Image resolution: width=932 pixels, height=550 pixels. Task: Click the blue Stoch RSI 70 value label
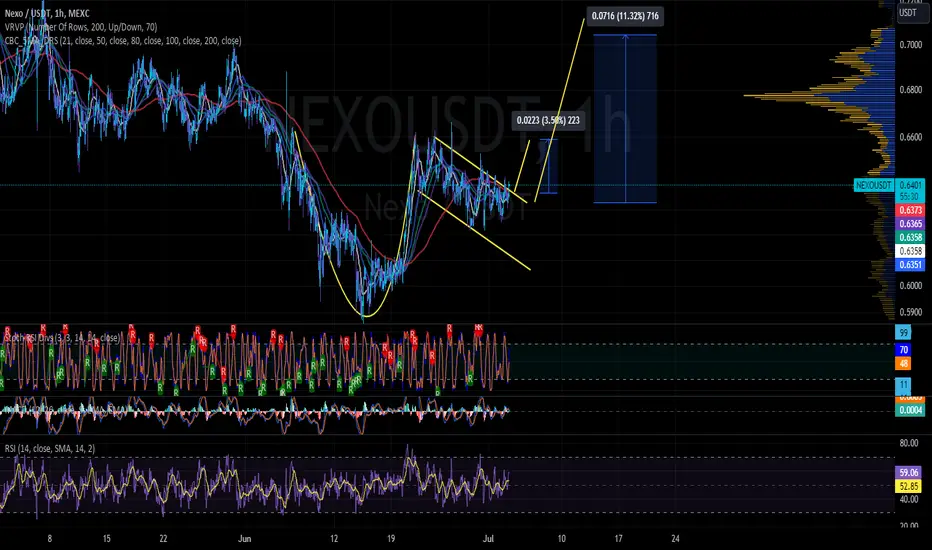(x=903, y=350)
